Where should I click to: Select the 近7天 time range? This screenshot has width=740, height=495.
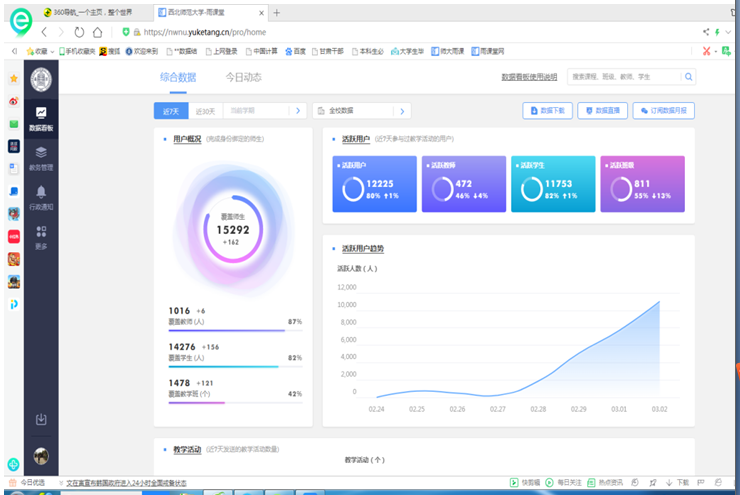pos(170,111)
